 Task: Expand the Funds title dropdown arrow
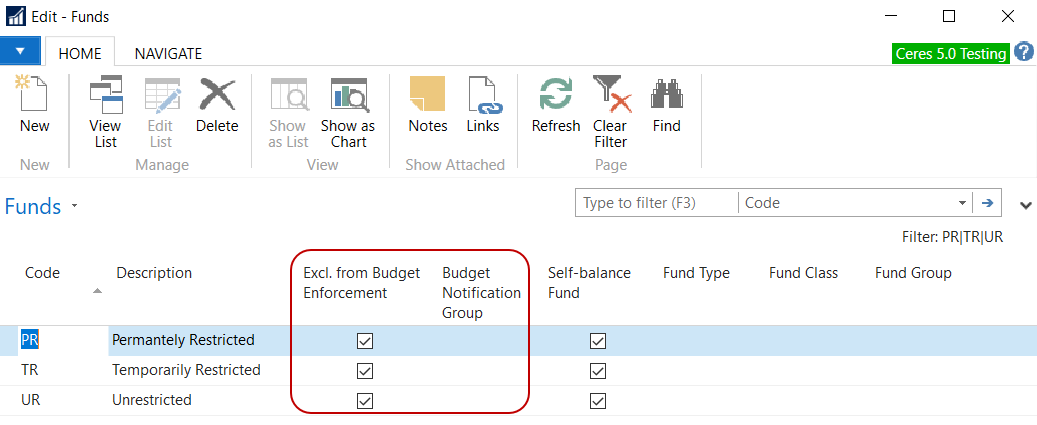pos(74,208)
